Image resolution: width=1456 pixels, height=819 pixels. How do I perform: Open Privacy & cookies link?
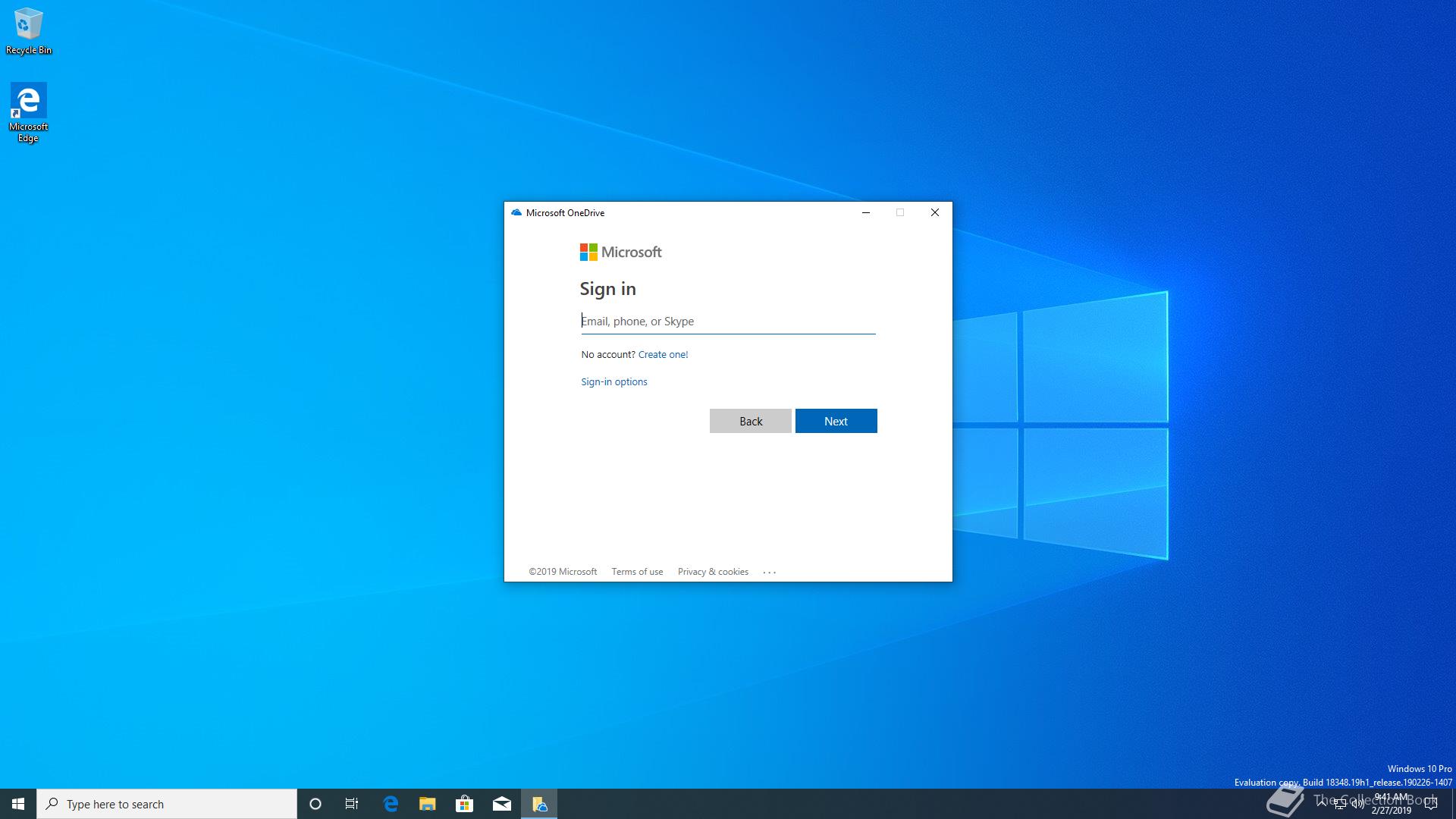point(713,572)
